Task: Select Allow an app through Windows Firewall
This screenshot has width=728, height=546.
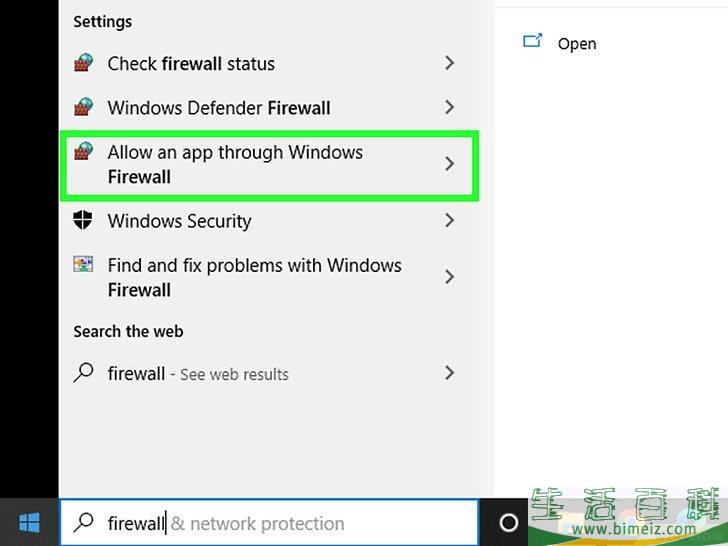Action: point(235,164)
